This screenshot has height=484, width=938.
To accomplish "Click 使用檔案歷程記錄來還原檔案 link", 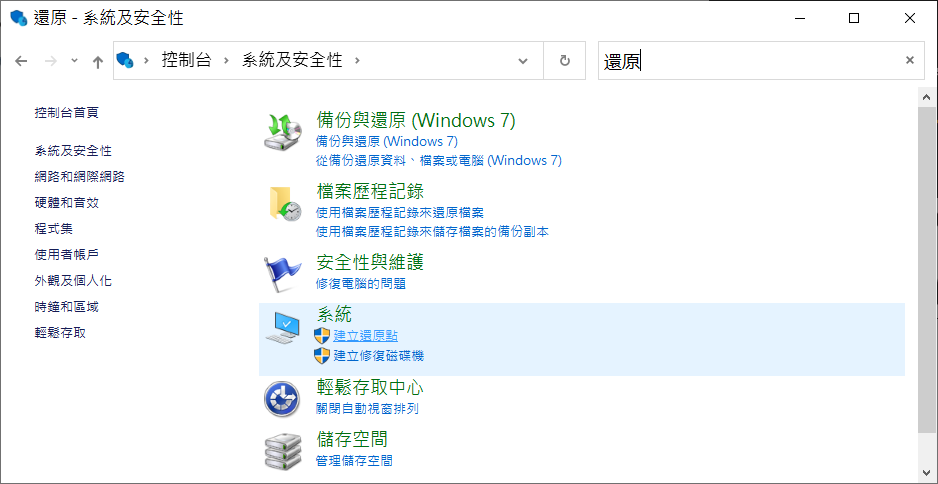I will (x=400, y=212).
